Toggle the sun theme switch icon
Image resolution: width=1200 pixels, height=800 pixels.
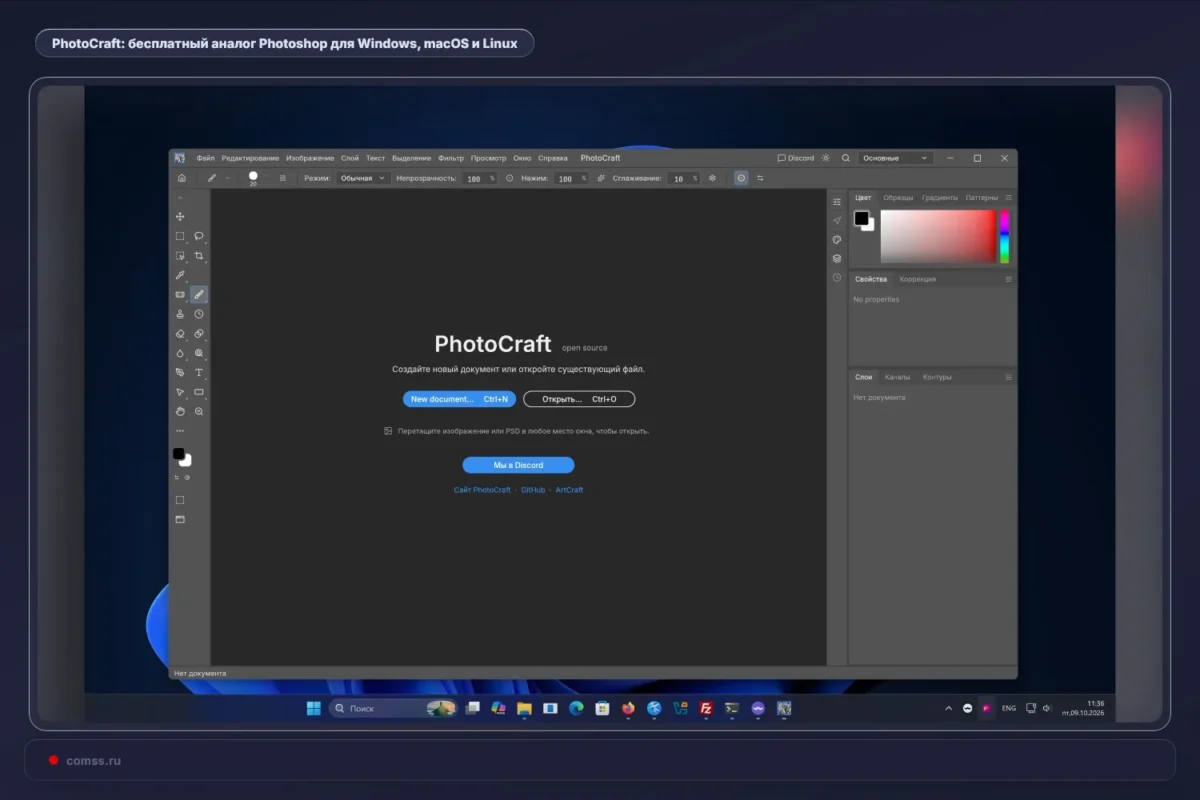tap(825, 158)
